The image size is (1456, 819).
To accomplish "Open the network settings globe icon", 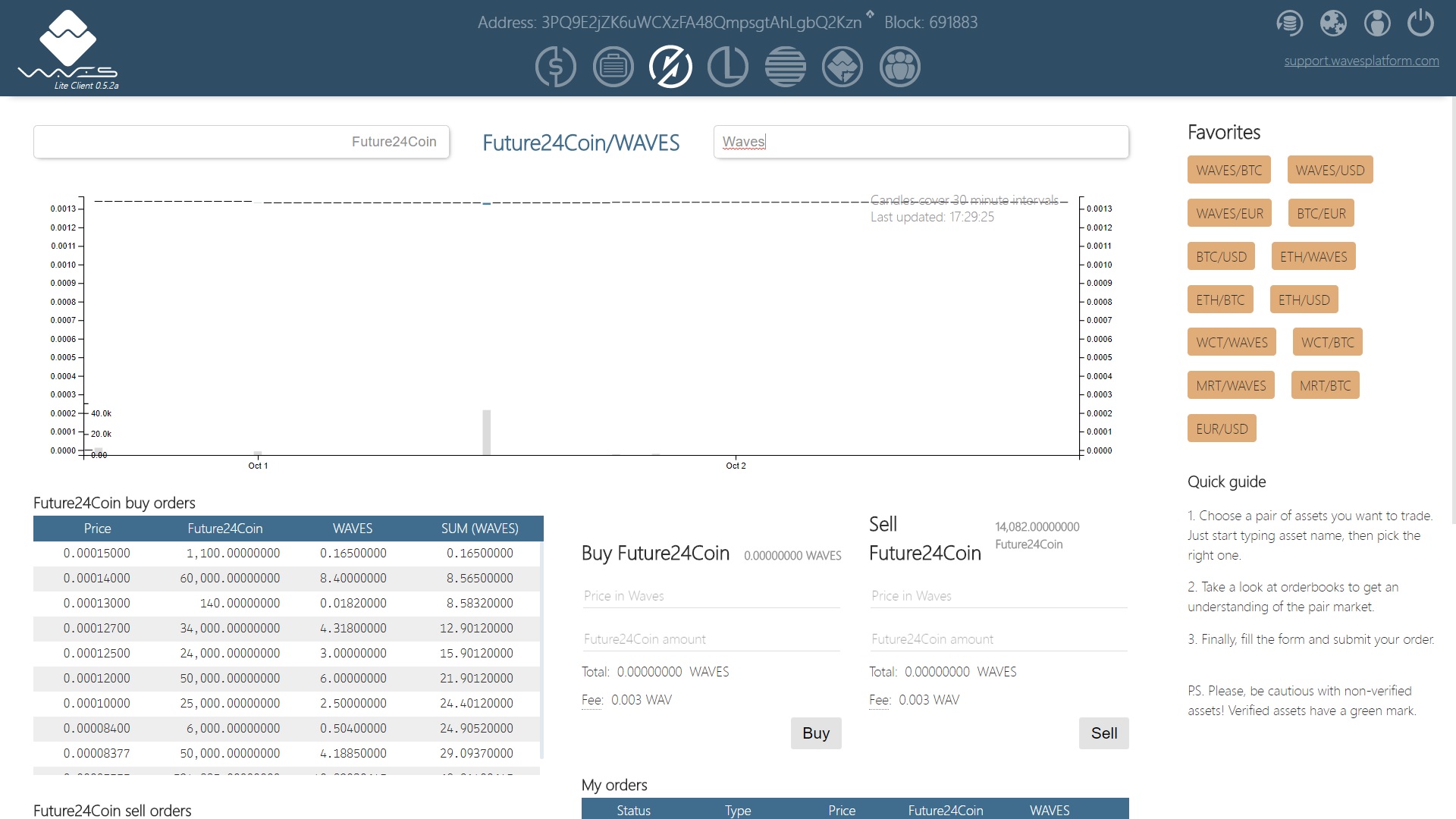I will [1333, 23].
